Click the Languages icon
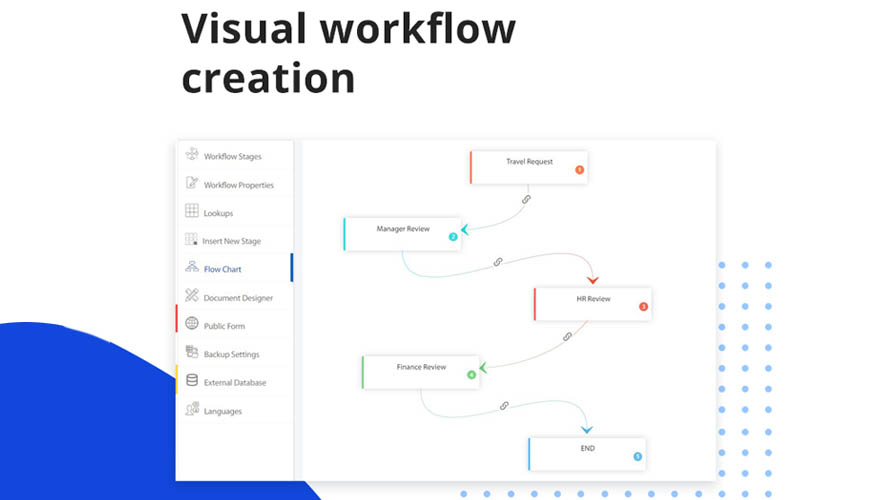 click(192, 409)
